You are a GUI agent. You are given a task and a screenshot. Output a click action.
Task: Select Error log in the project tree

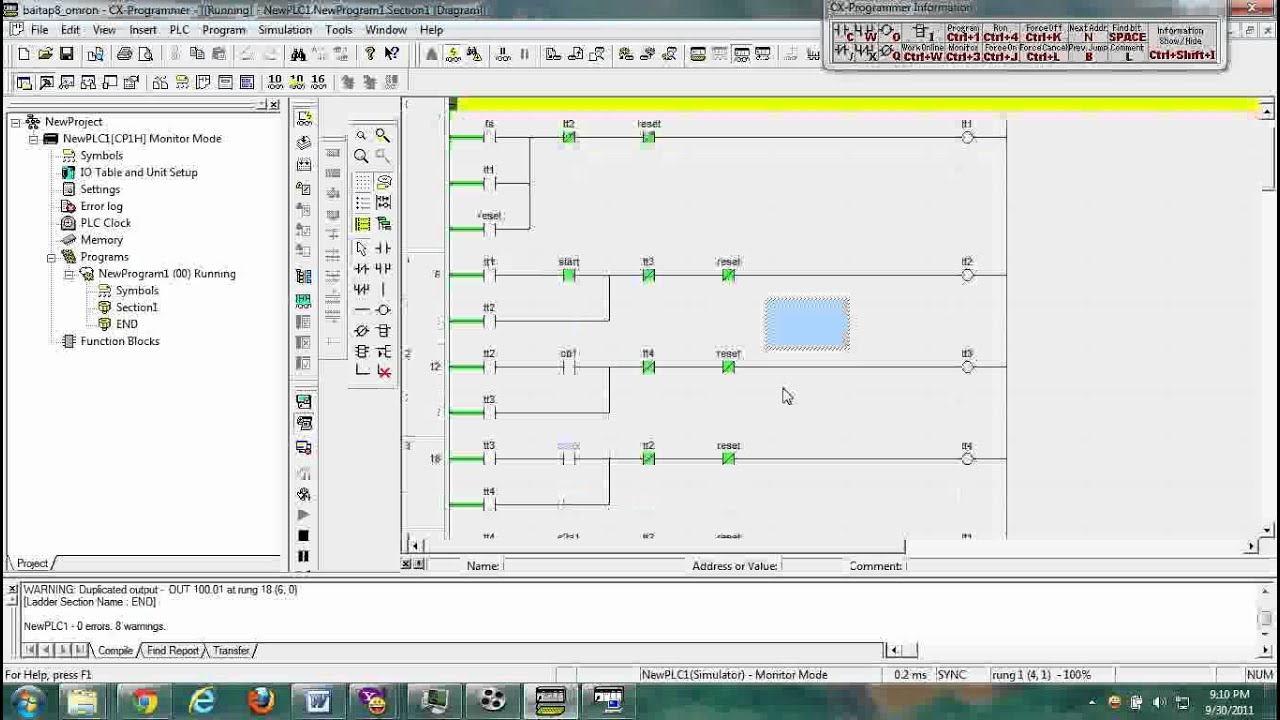[102, 207]
